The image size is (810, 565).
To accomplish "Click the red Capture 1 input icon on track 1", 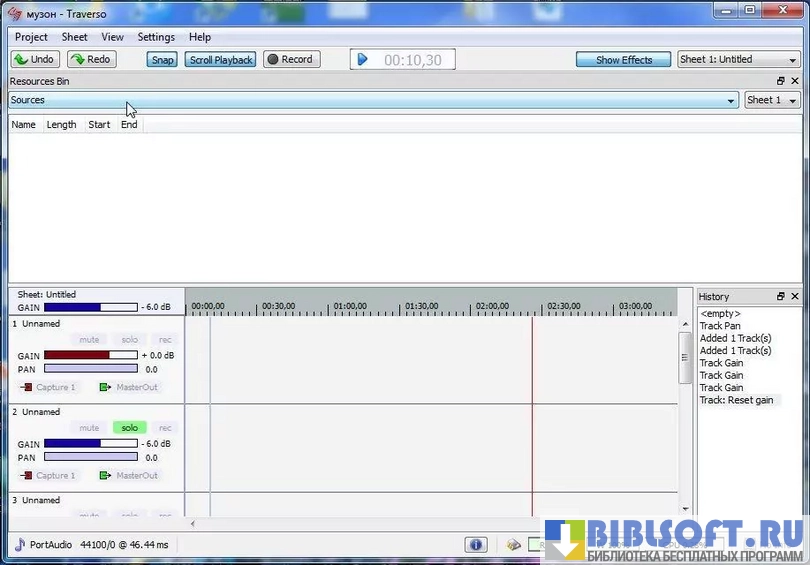I will click(x=26, y=387).
